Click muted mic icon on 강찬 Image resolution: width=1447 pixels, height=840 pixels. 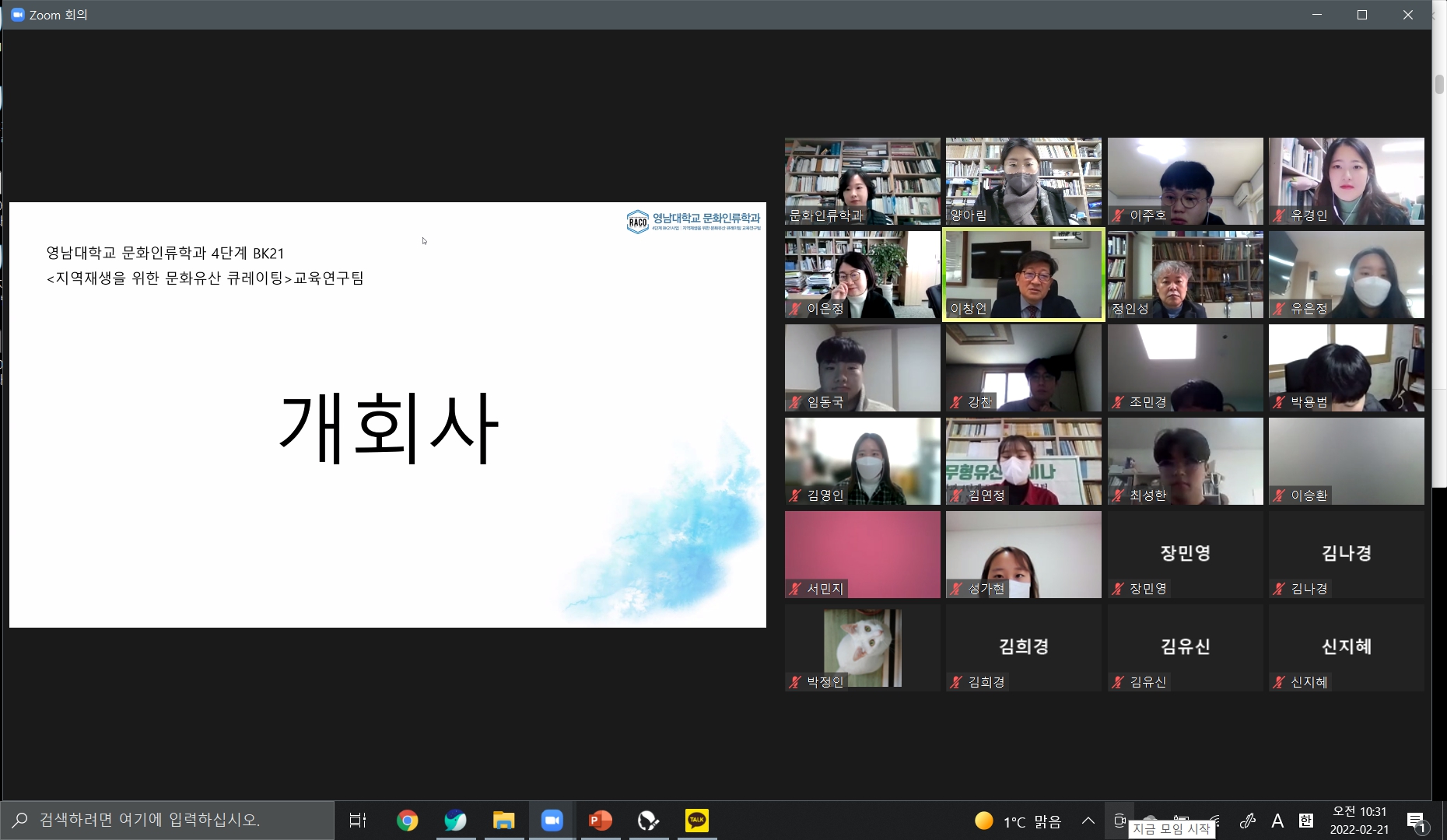pos(956,402)
